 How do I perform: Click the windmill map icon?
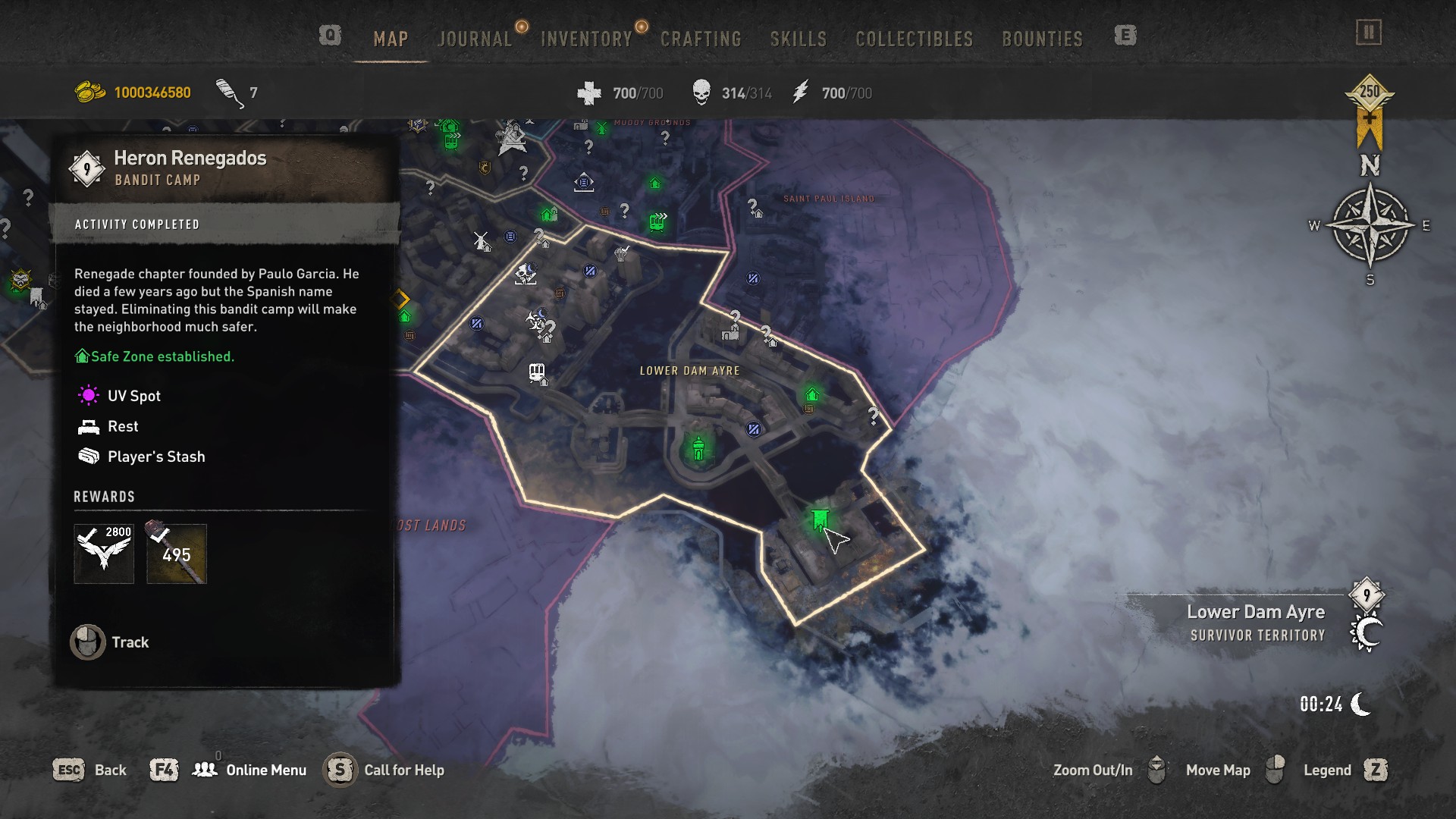480,240
